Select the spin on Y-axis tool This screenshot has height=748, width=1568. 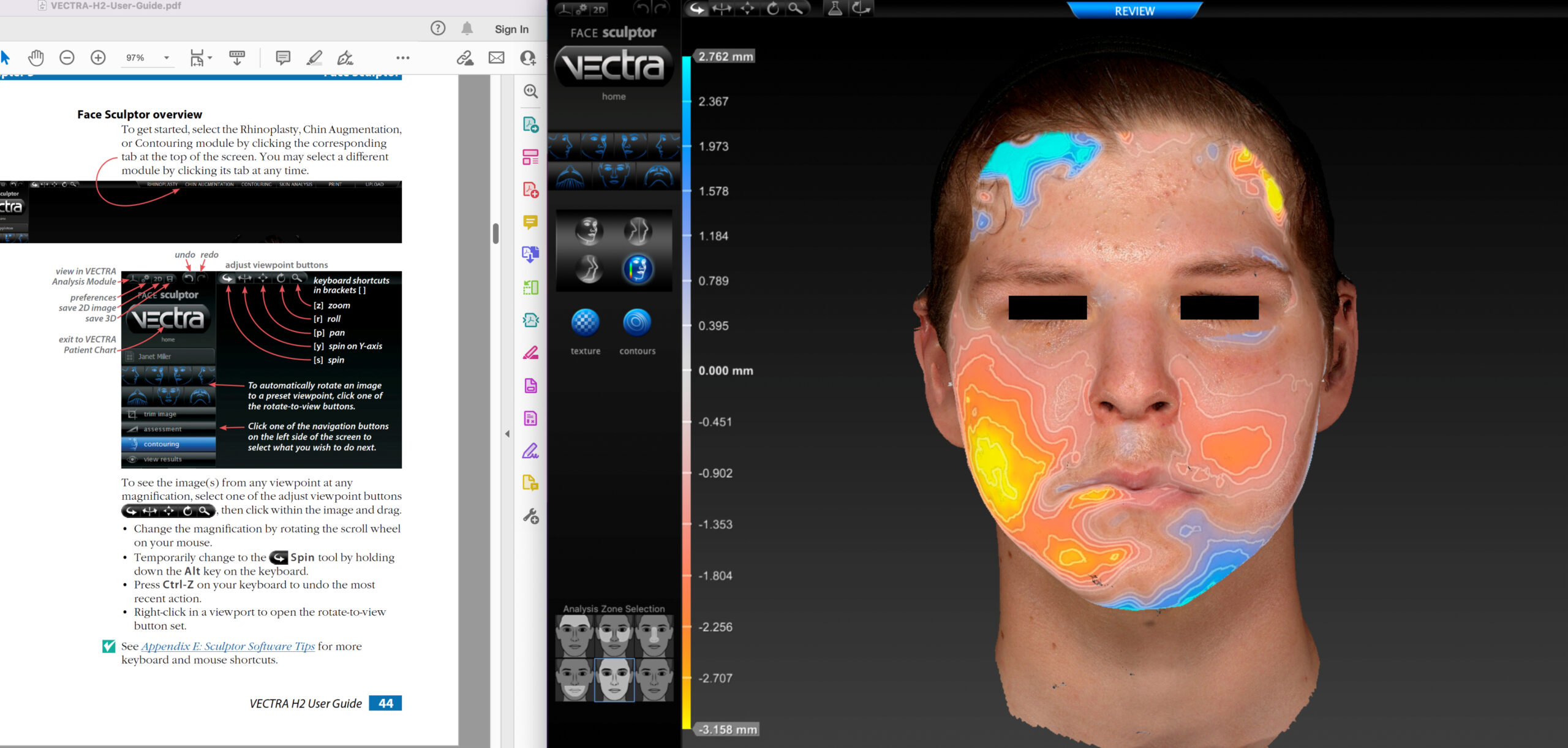[x=722, y=9]
